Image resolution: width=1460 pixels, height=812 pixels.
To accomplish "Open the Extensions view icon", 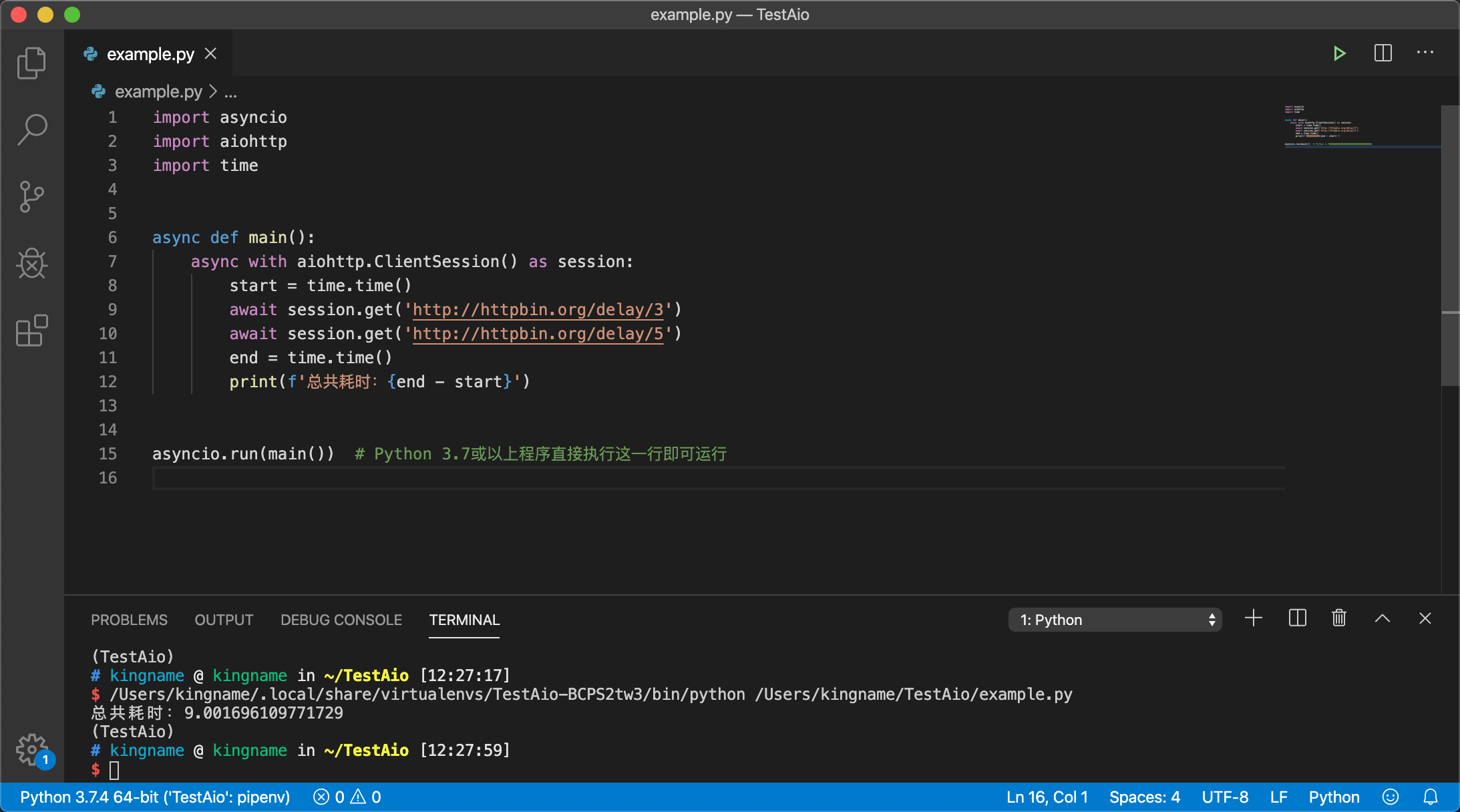I will click(x=31, y=331).
